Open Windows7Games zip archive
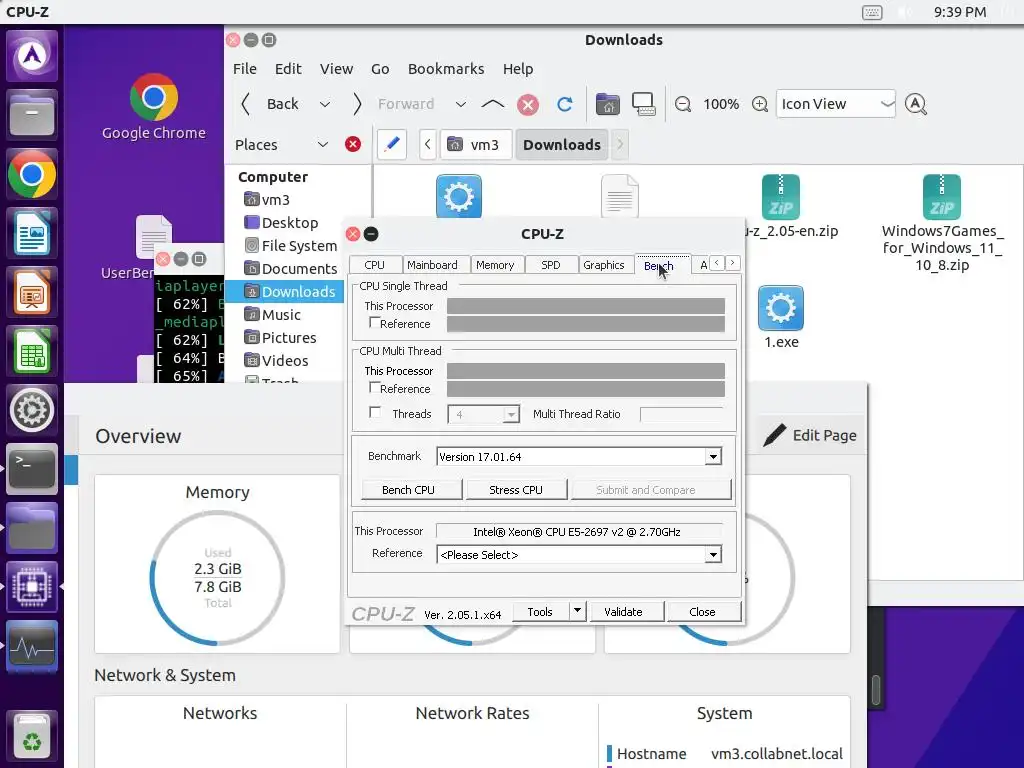Viewport: 1024px width, 768px height. [942, 223]
